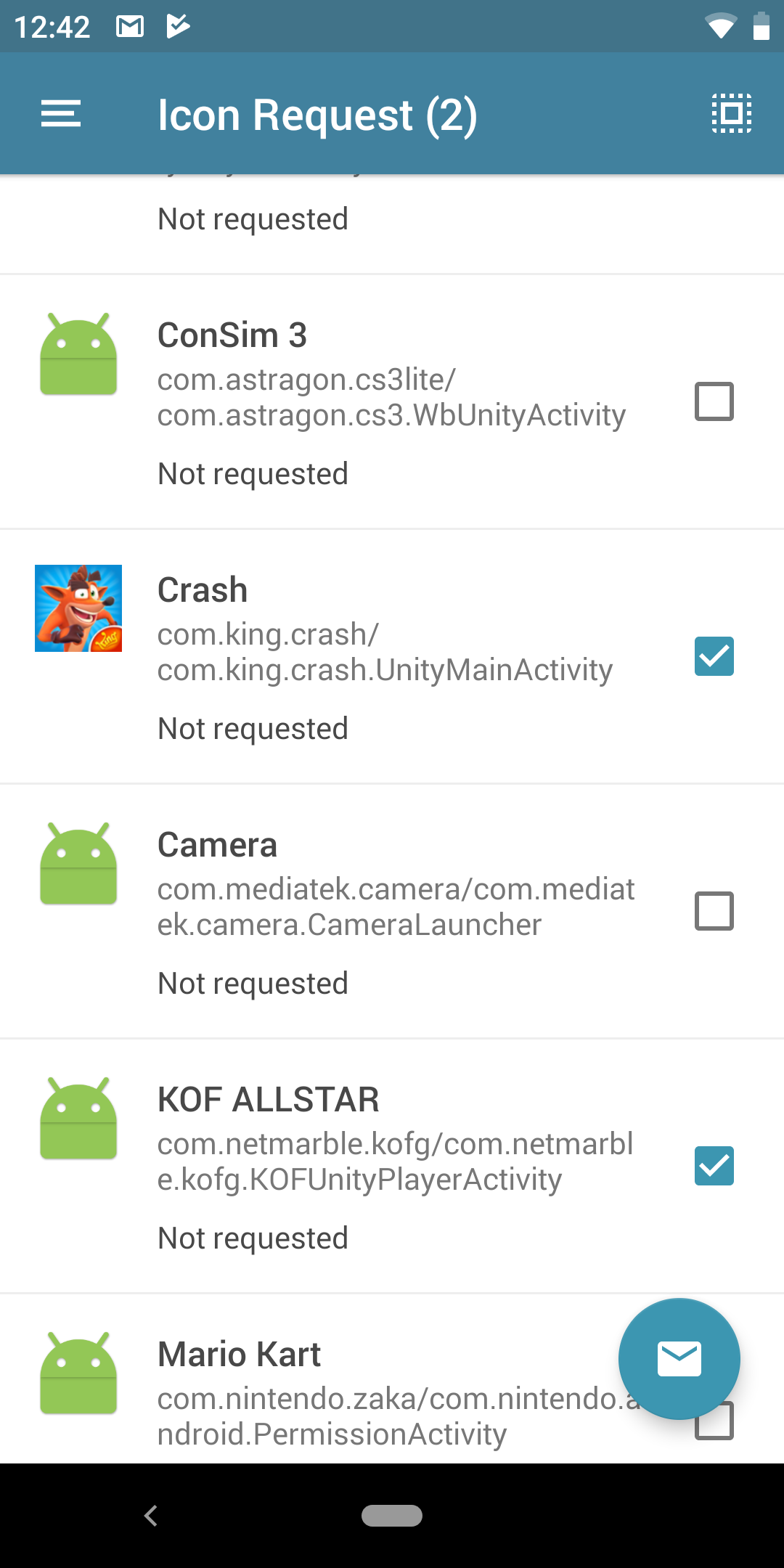
Task: Uncheck the KOF ALLSTAR checkbox
Action: pos(714,1166)
